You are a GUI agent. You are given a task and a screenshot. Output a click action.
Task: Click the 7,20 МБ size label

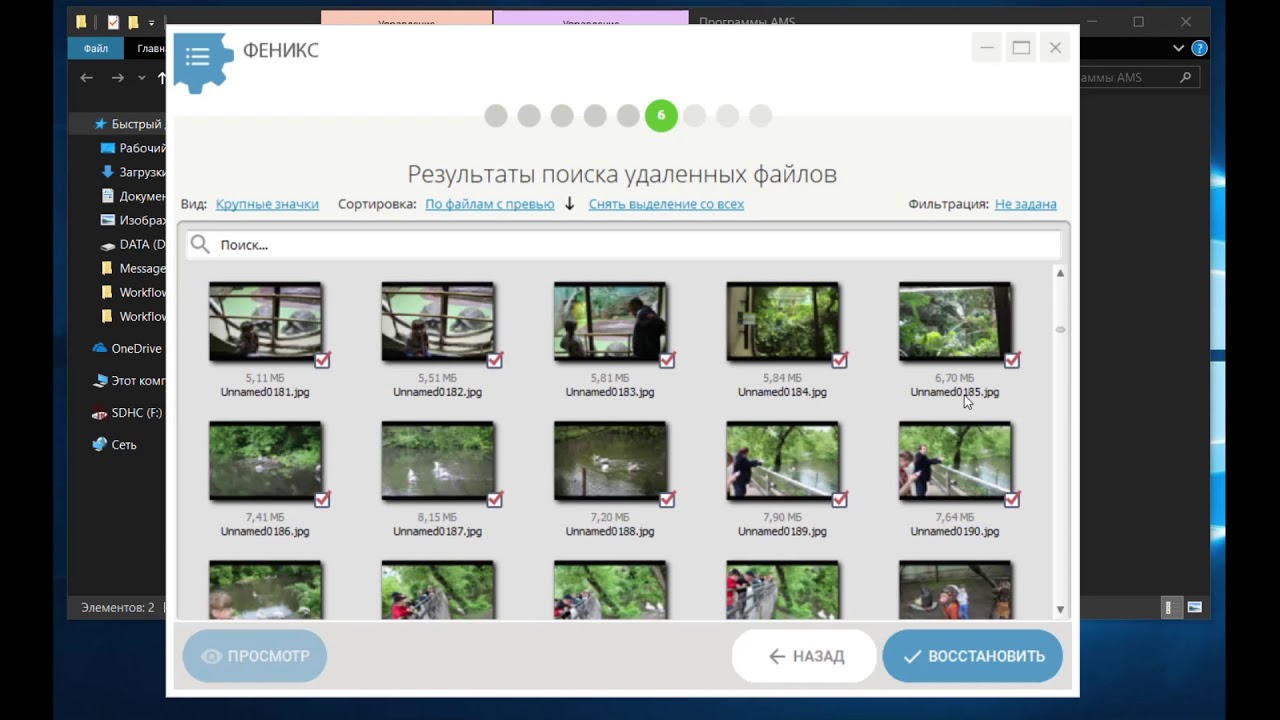pos(610,517)
